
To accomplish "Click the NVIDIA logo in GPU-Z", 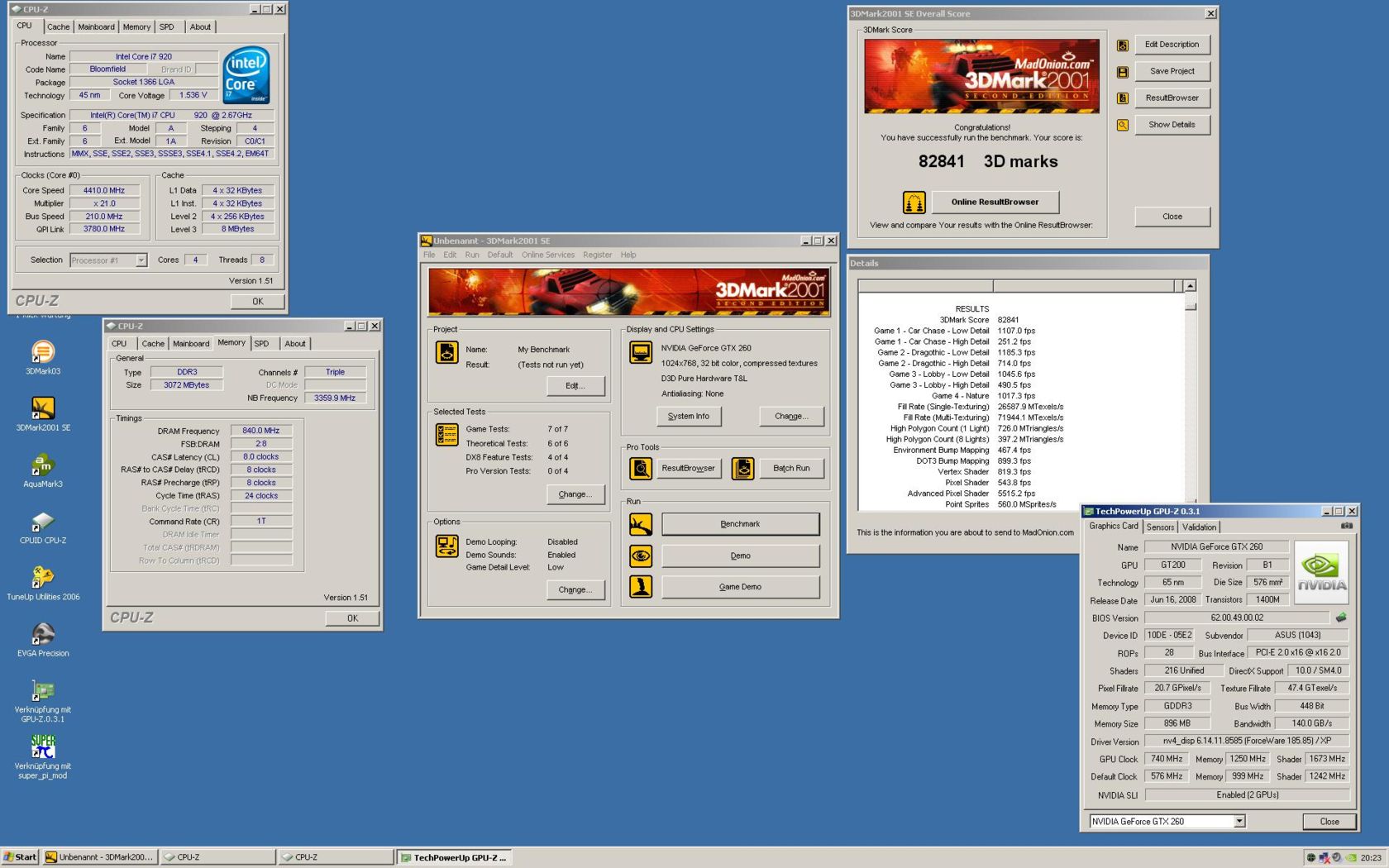I will coord(1320,572).
